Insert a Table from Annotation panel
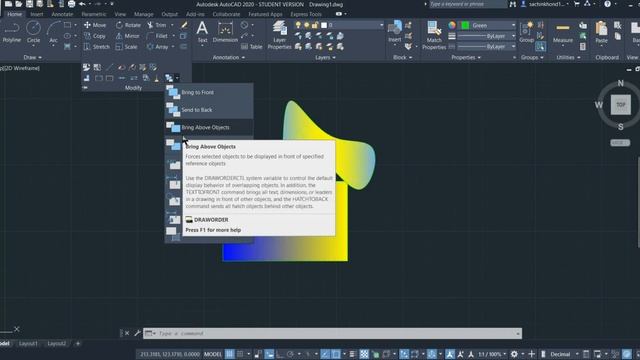This screenshot has height=360, width=640. [x=252, y=47]
